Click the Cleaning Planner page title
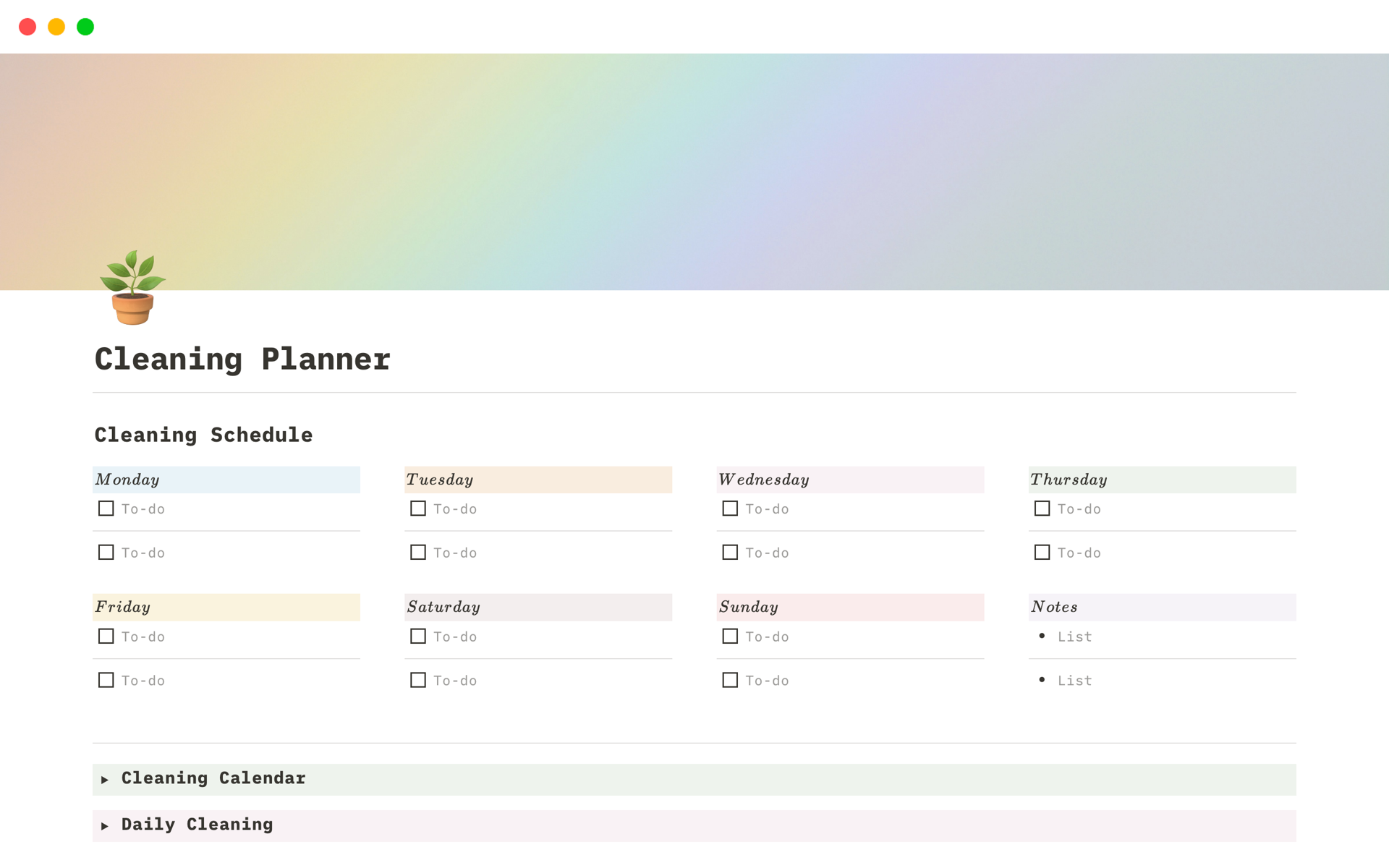 (242, 359)
